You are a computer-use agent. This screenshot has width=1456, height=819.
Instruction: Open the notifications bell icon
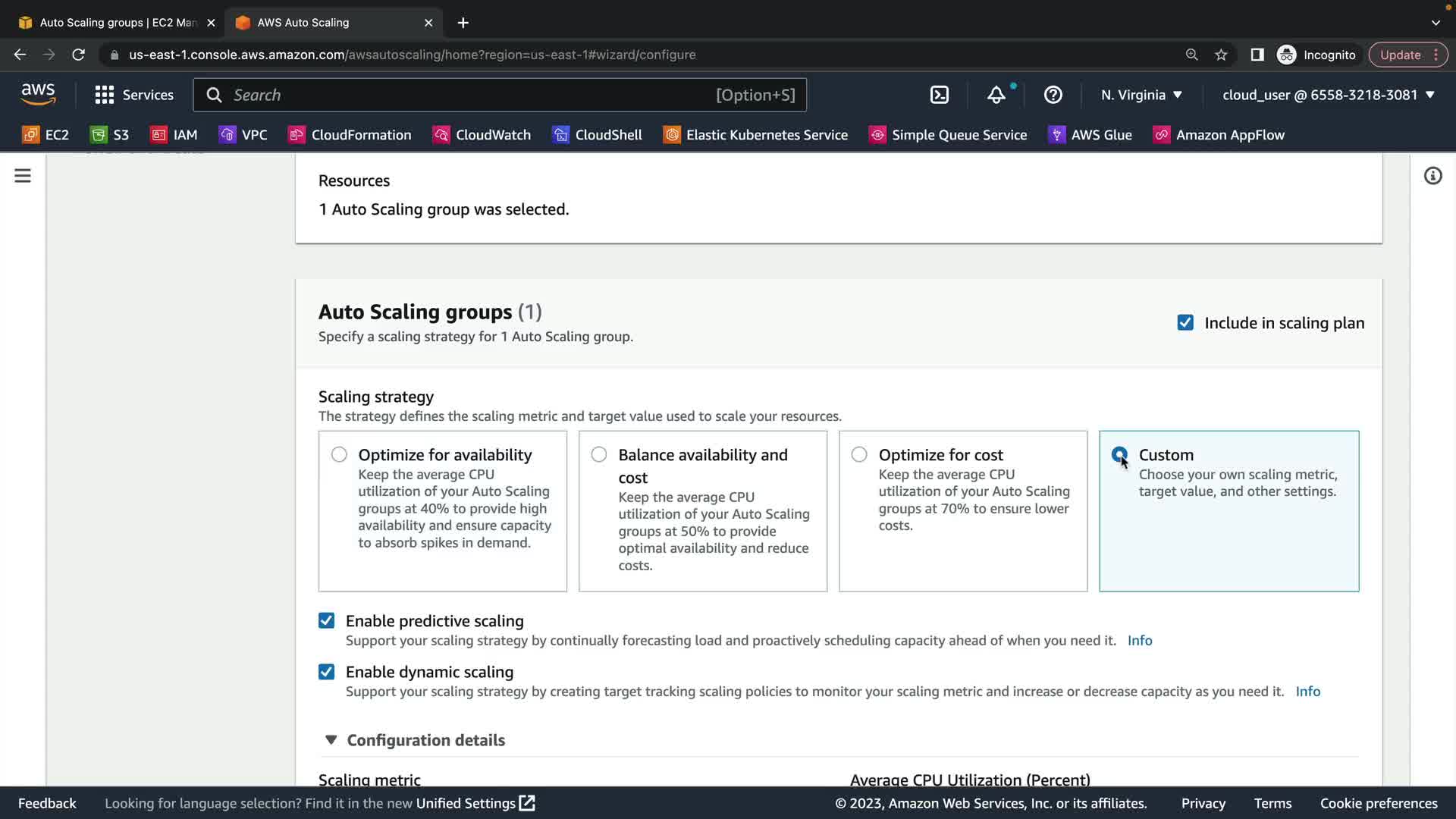996,95
